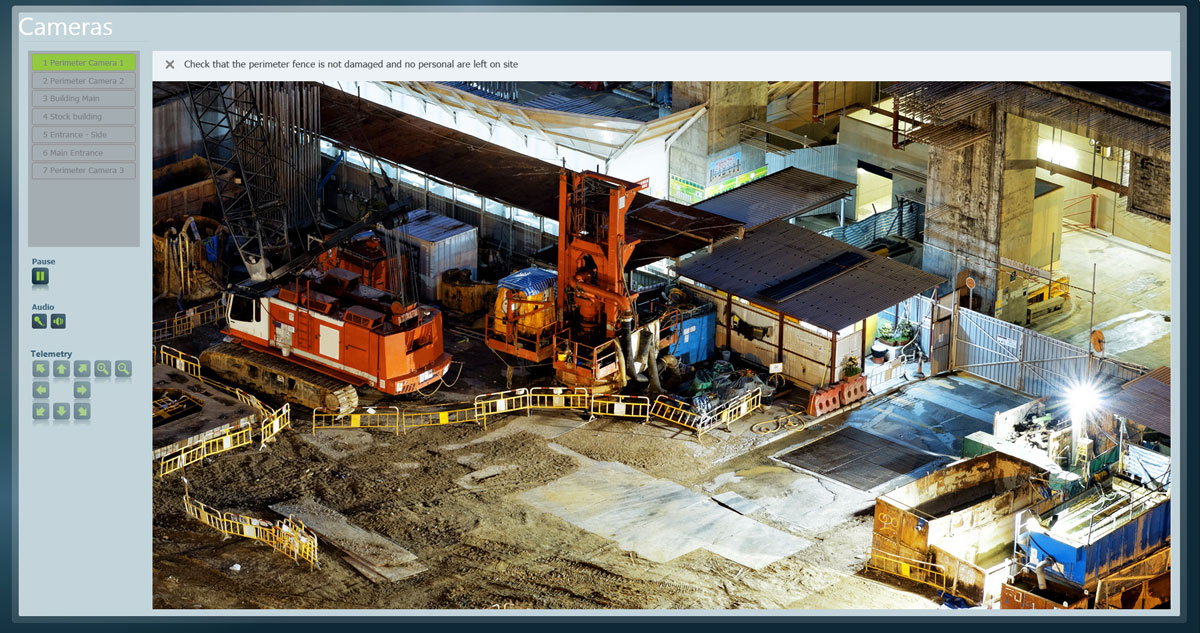Toggle the speaker audio button
This screenshot has height=633, width=1200.
[x=59, y=321]
